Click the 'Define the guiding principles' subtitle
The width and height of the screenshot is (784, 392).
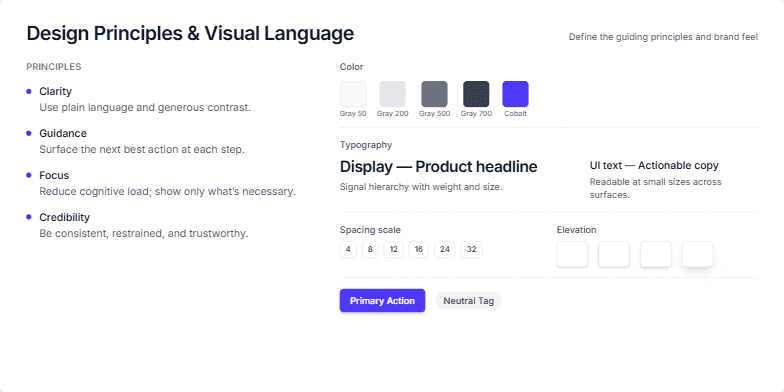coord(664,37)
